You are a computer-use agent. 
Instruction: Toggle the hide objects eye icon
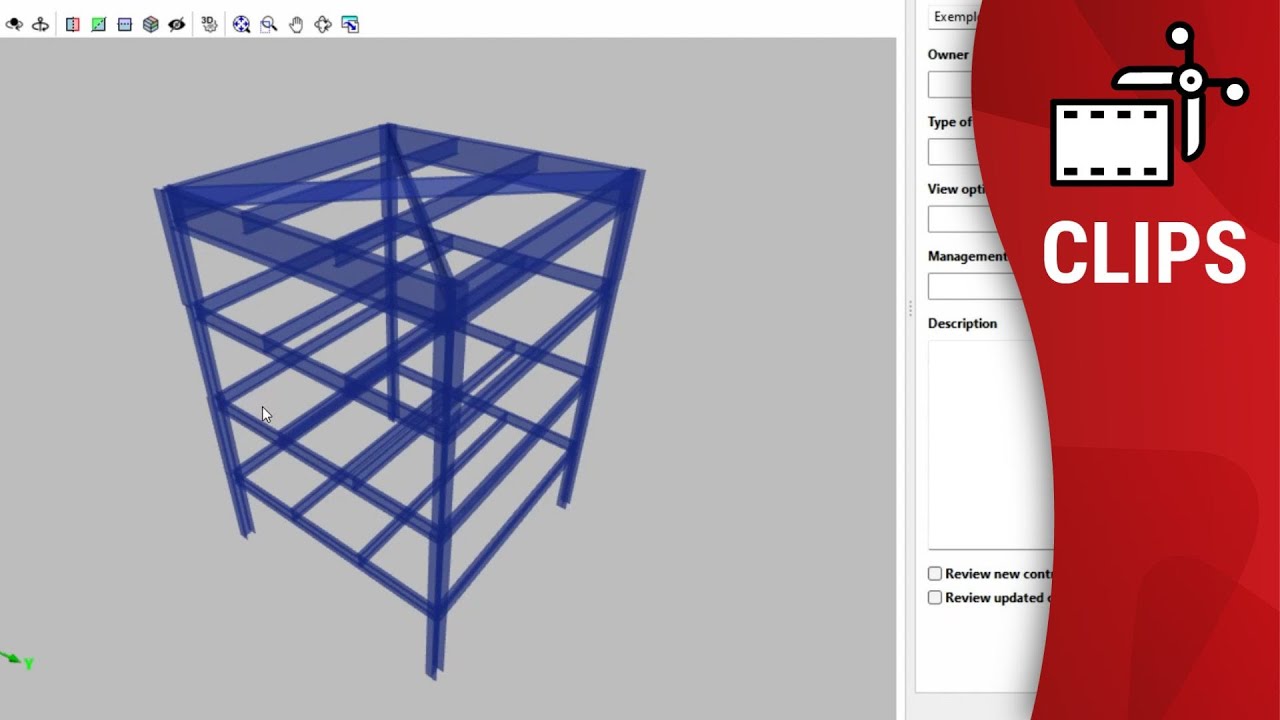(x=177, y=24)
